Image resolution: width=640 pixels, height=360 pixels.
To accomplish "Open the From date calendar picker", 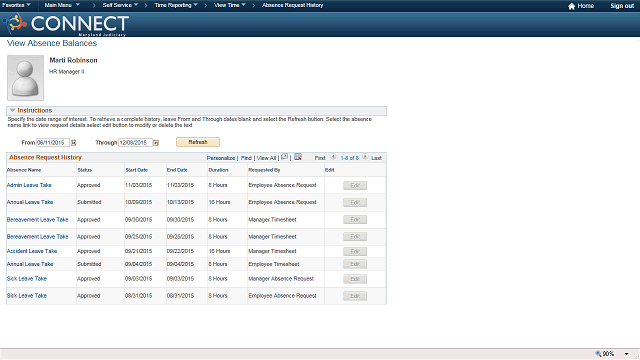I will click(73, 143).
